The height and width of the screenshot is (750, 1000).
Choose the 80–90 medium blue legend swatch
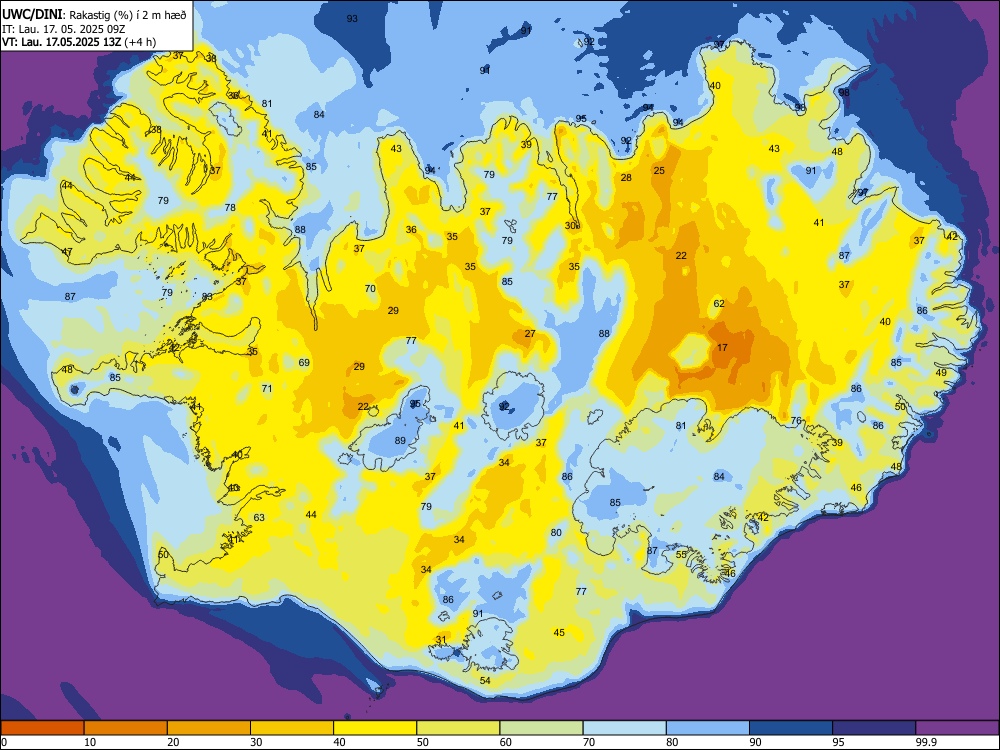707,728
